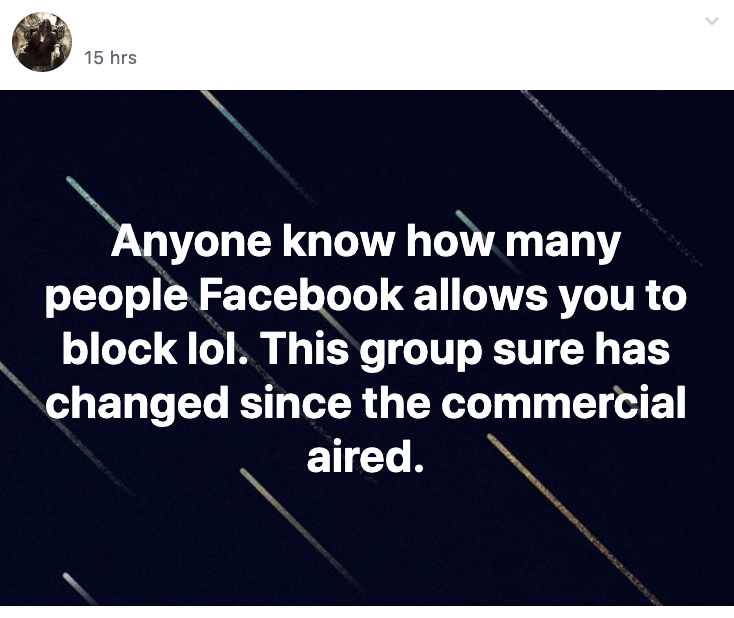Click the teal streak above the word Anyone
Image resolution: width=734 pixels, height=618 pixels.
(91, 199)
